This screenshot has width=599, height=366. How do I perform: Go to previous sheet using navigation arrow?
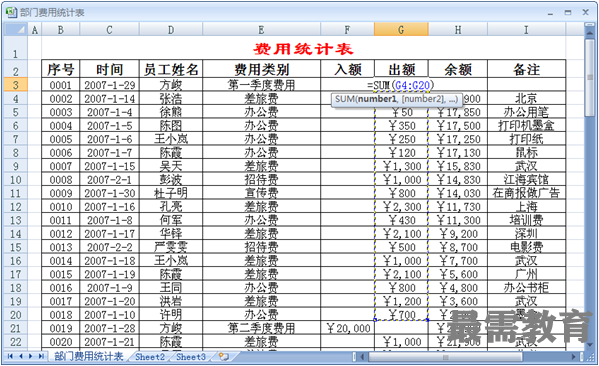point(21,356)
